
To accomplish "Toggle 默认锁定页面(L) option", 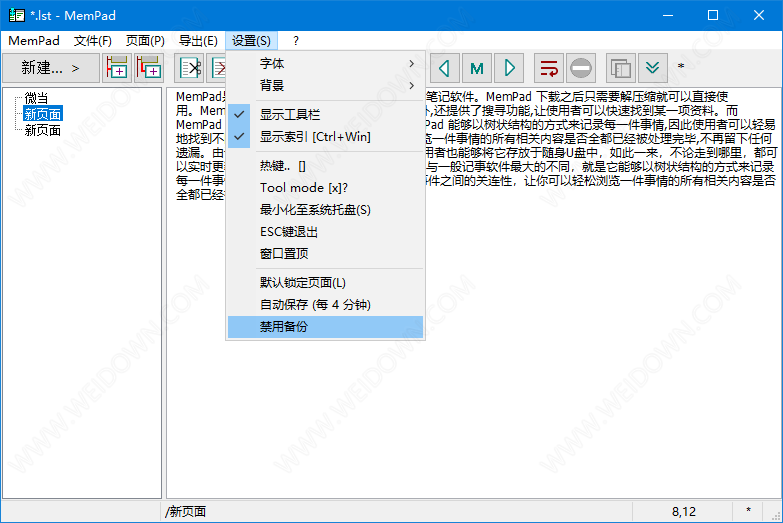I will tap(325, 282).
